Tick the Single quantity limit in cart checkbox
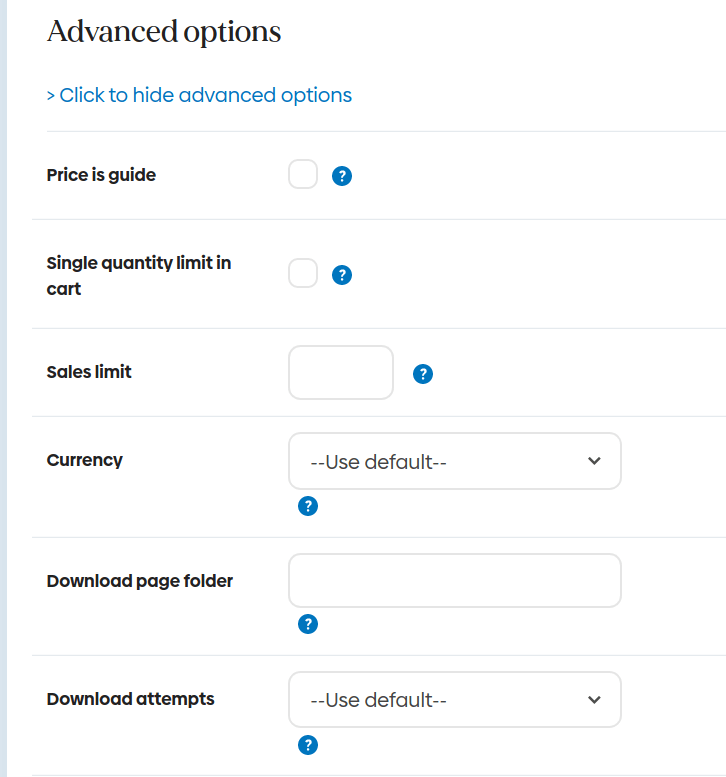Viewport: 726px width, 777px height. [303, 273]
